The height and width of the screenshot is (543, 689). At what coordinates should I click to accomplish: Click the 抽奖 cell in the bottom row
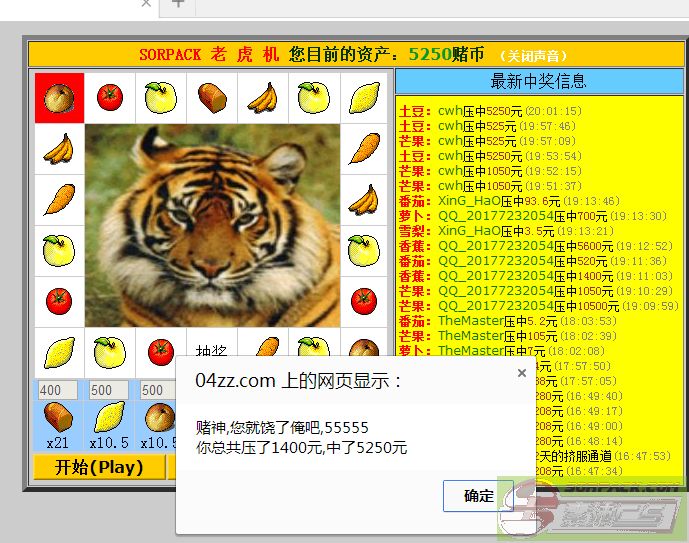coord(211,349)
